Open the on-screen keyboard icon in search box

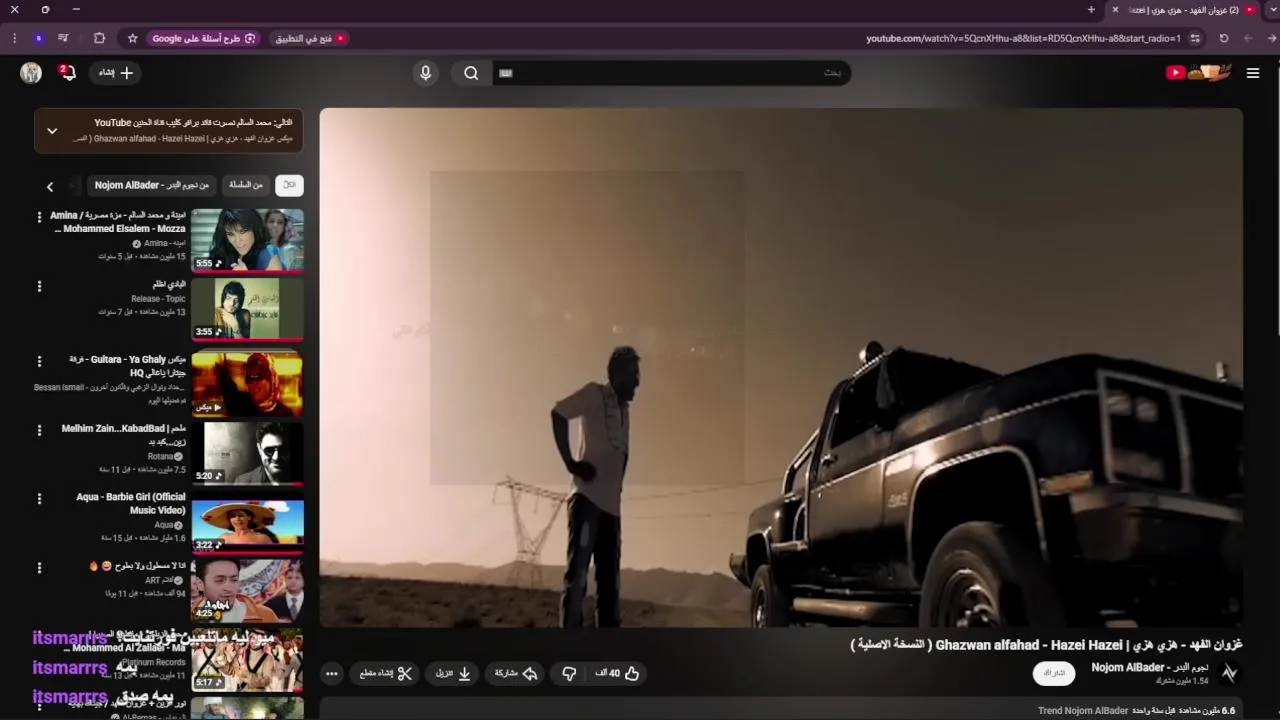[x=506, y=73]
